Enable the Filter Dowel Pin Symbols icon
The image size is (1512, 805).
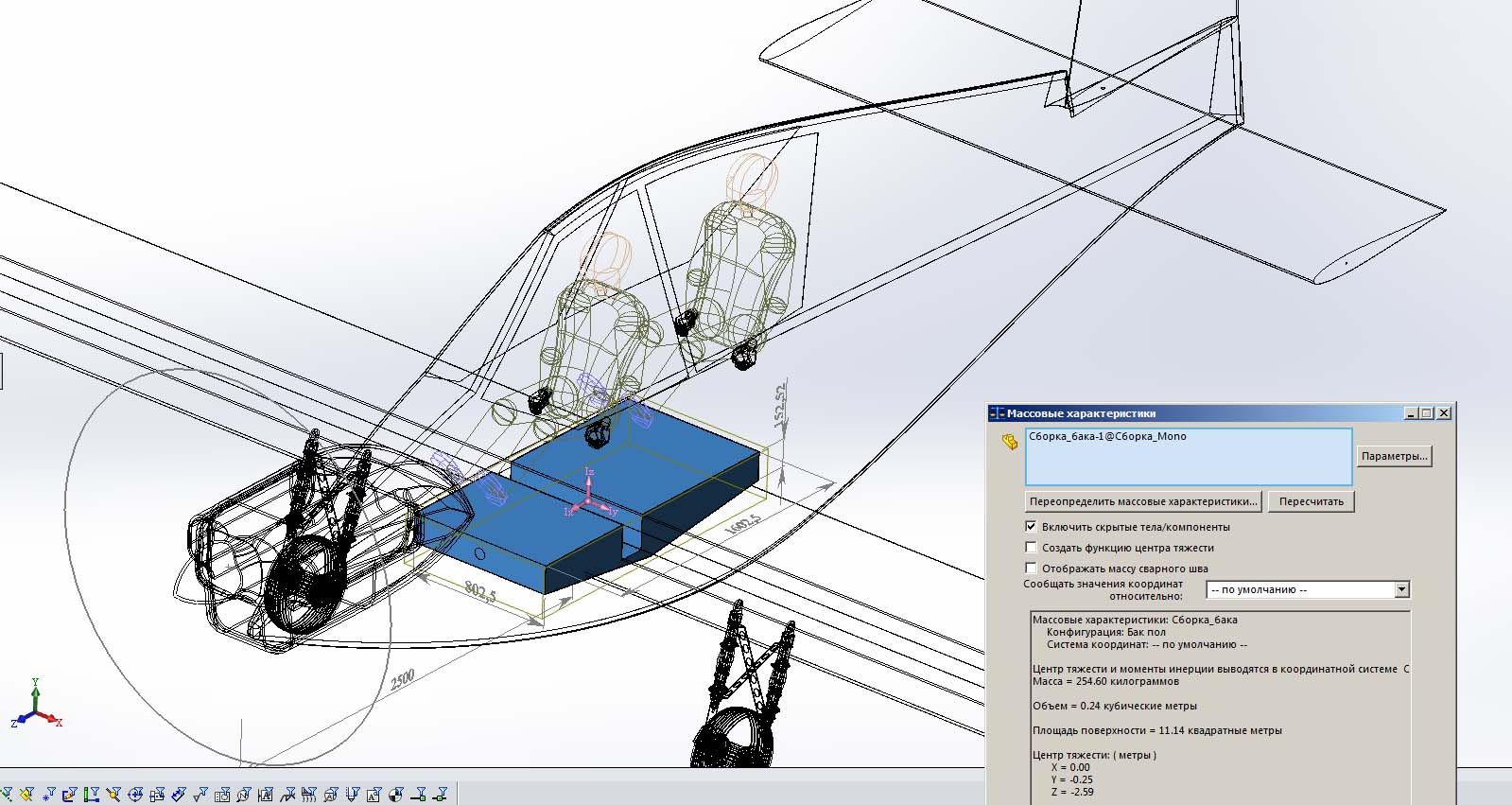(x=396, y=794)
